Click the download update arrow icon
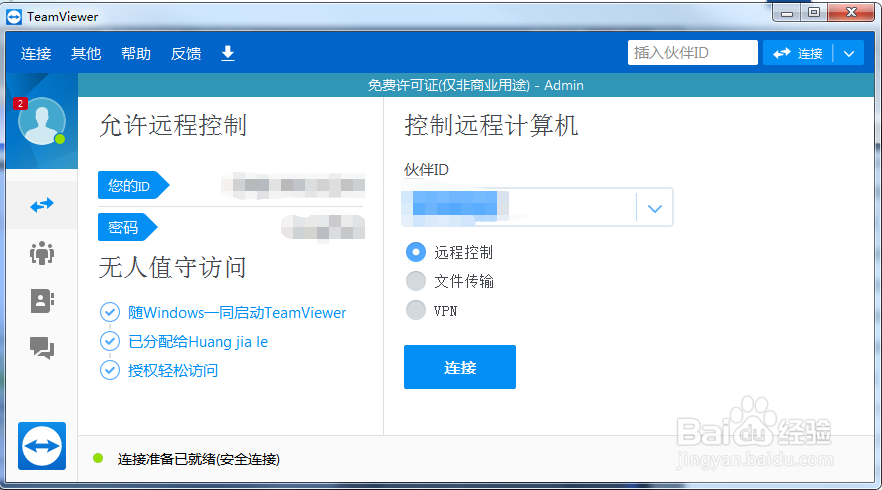 [228, 53]
